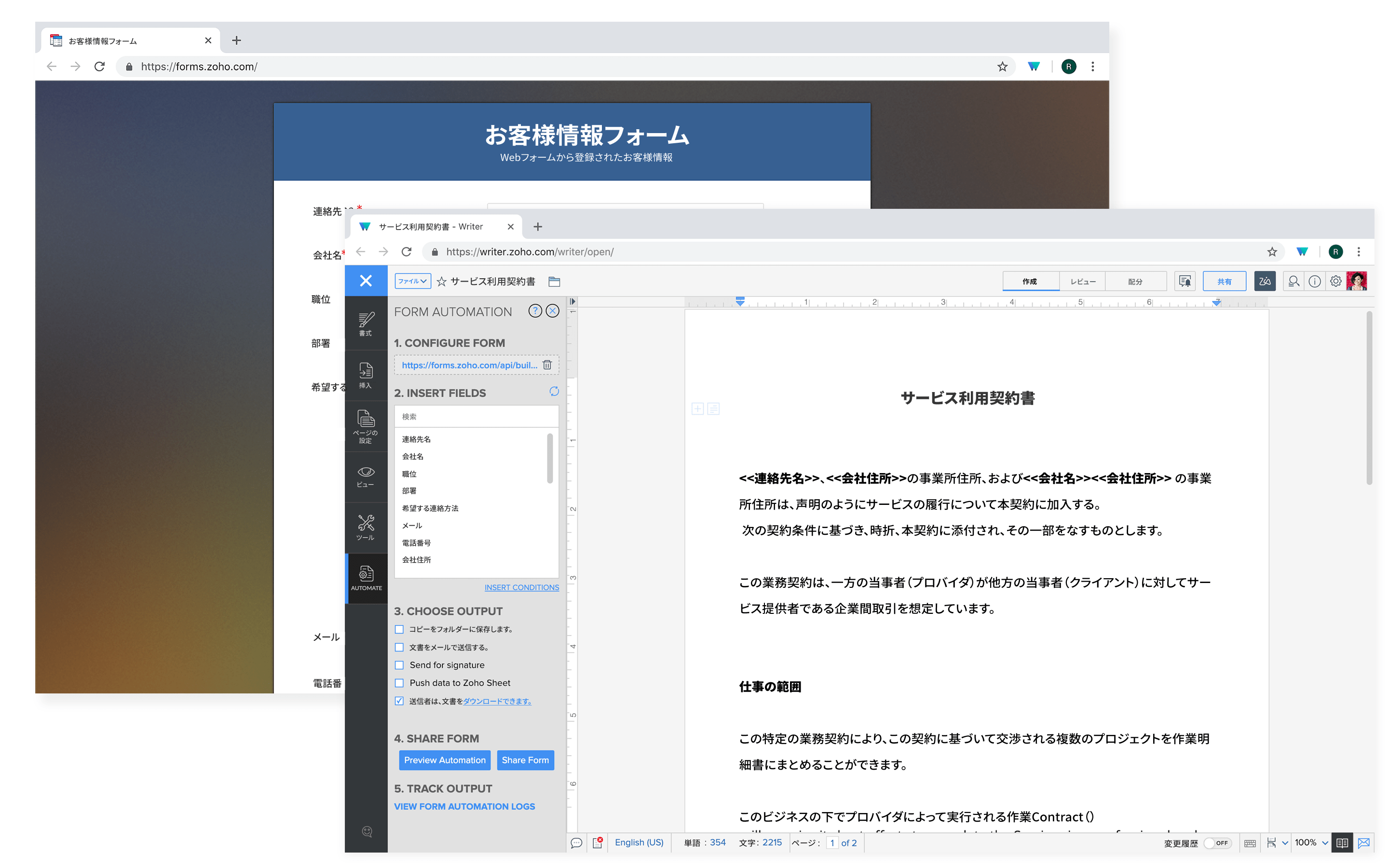This screenshot has width=1389, height=868.
Task: Select the レビュー review tab
Action: (1082, 281)
